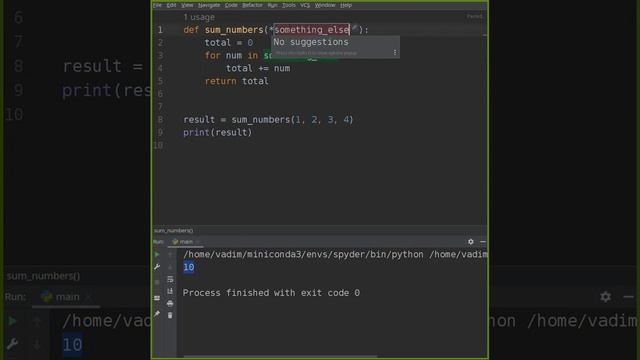Click line number 1 in front editor gutter

click(160, 30)
